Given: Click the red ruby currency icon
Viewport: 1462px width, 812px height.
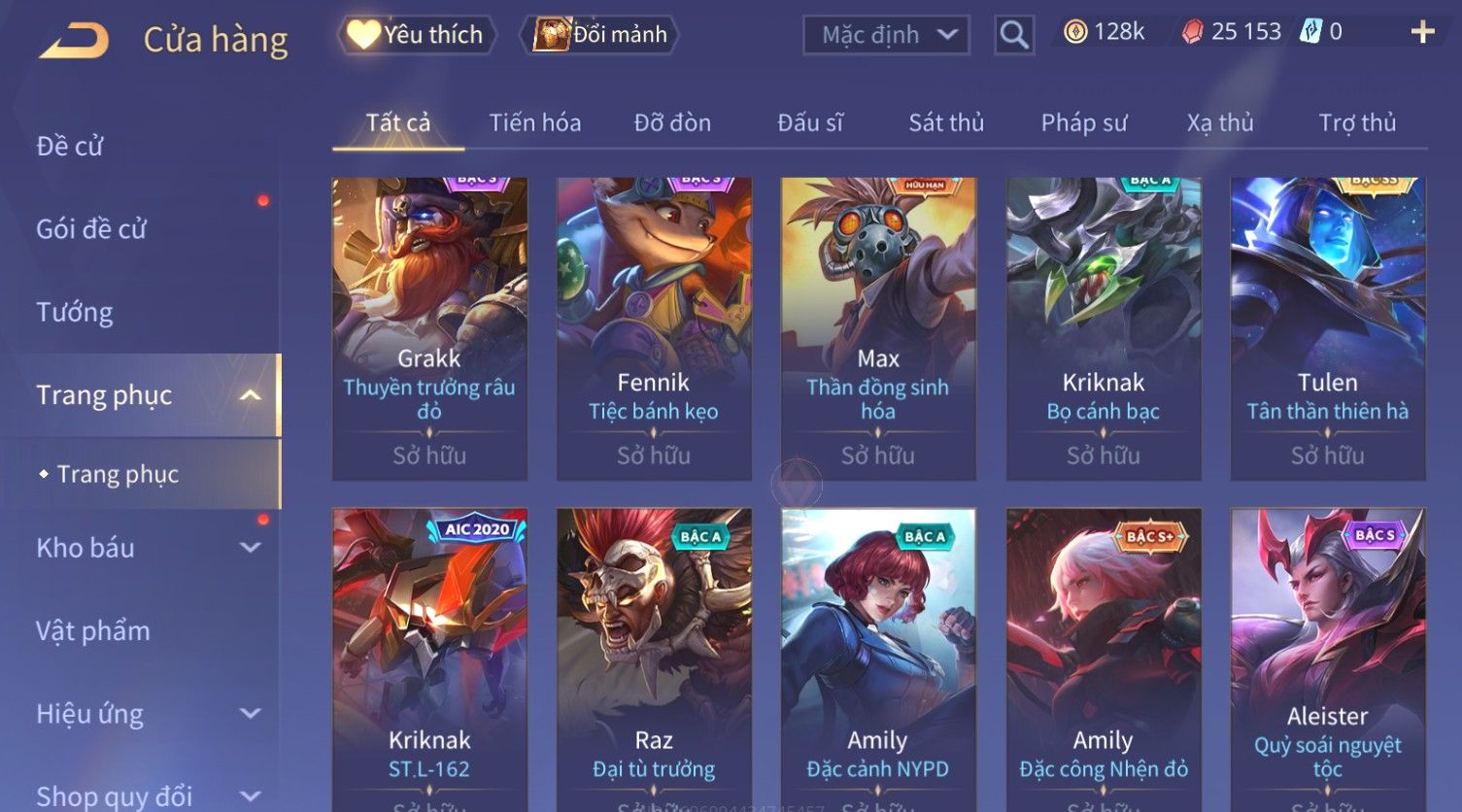Looking at the screenshot, I should point(1192,32).
